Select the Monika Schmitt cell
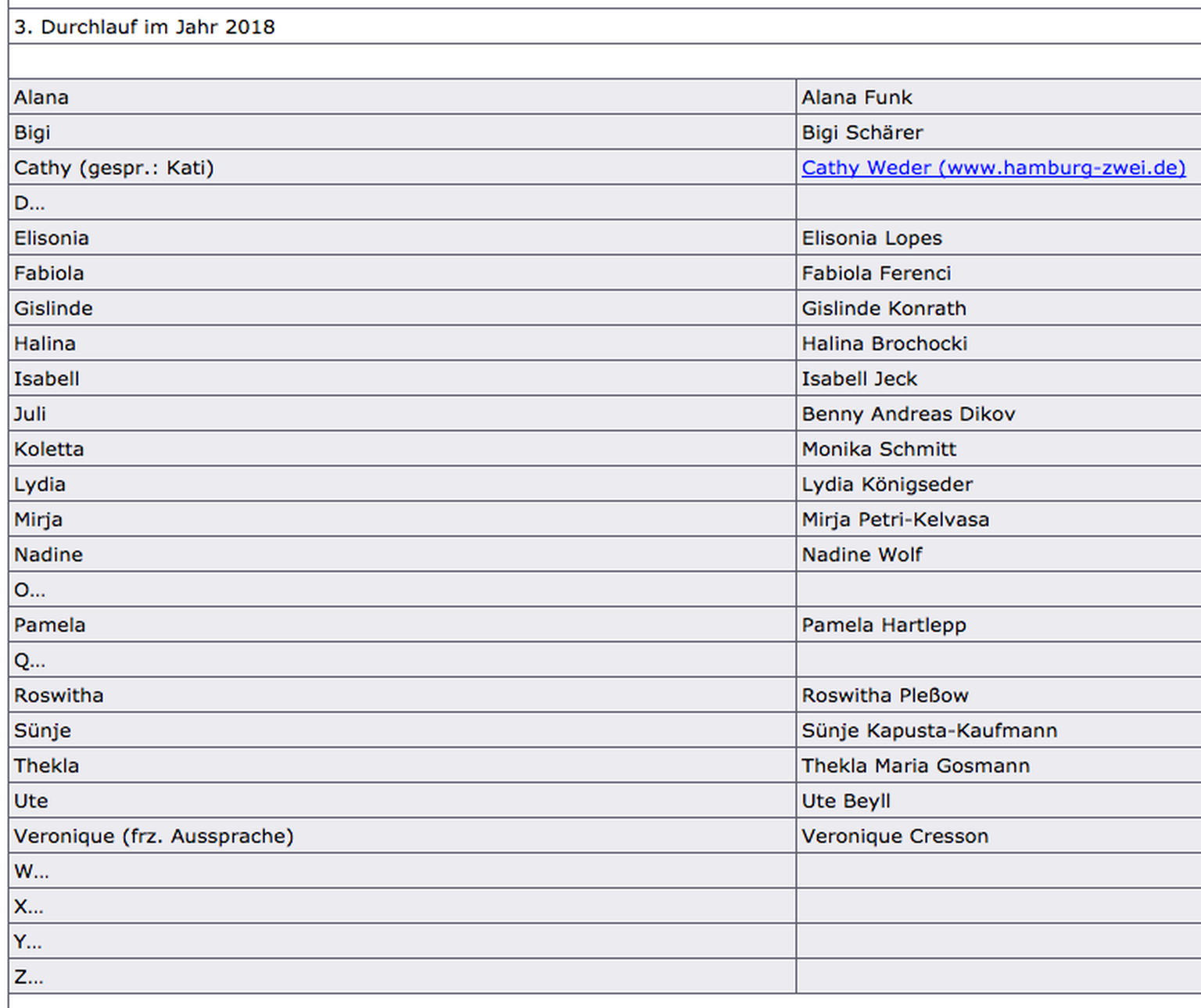This screenshot has height=1008, width=1201. pos(879,449)
